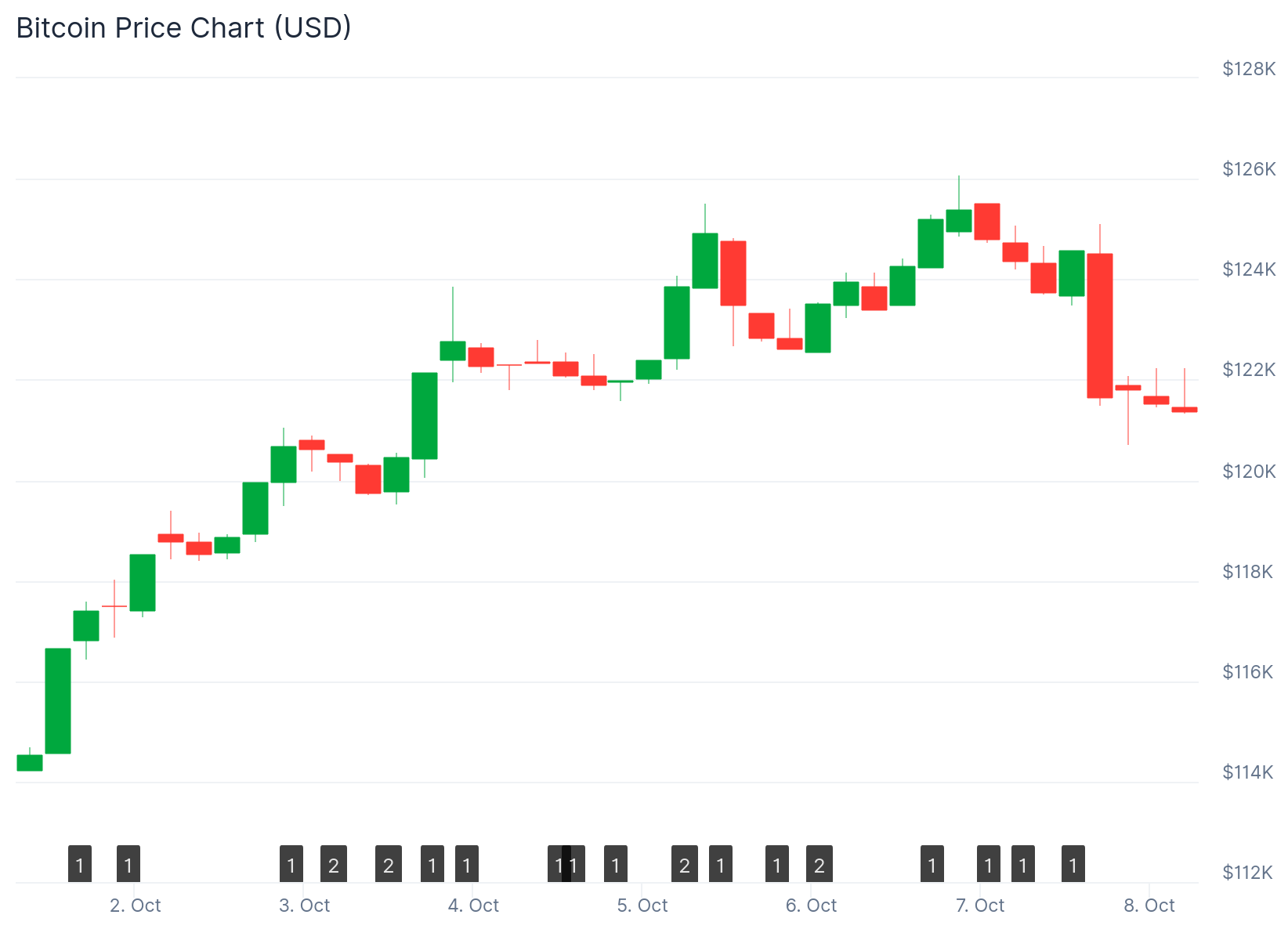Click the first small green candle at chart start
1288x940 pixels.
click(x=30, y=763)
